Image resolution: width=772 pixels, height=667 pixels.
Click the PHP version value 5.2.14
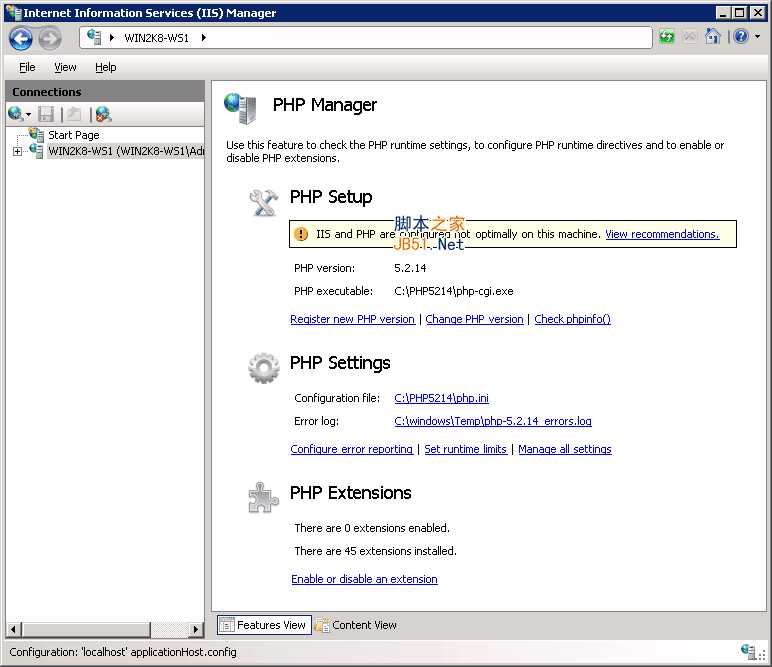pyautogui.click(x=410, y=268)
